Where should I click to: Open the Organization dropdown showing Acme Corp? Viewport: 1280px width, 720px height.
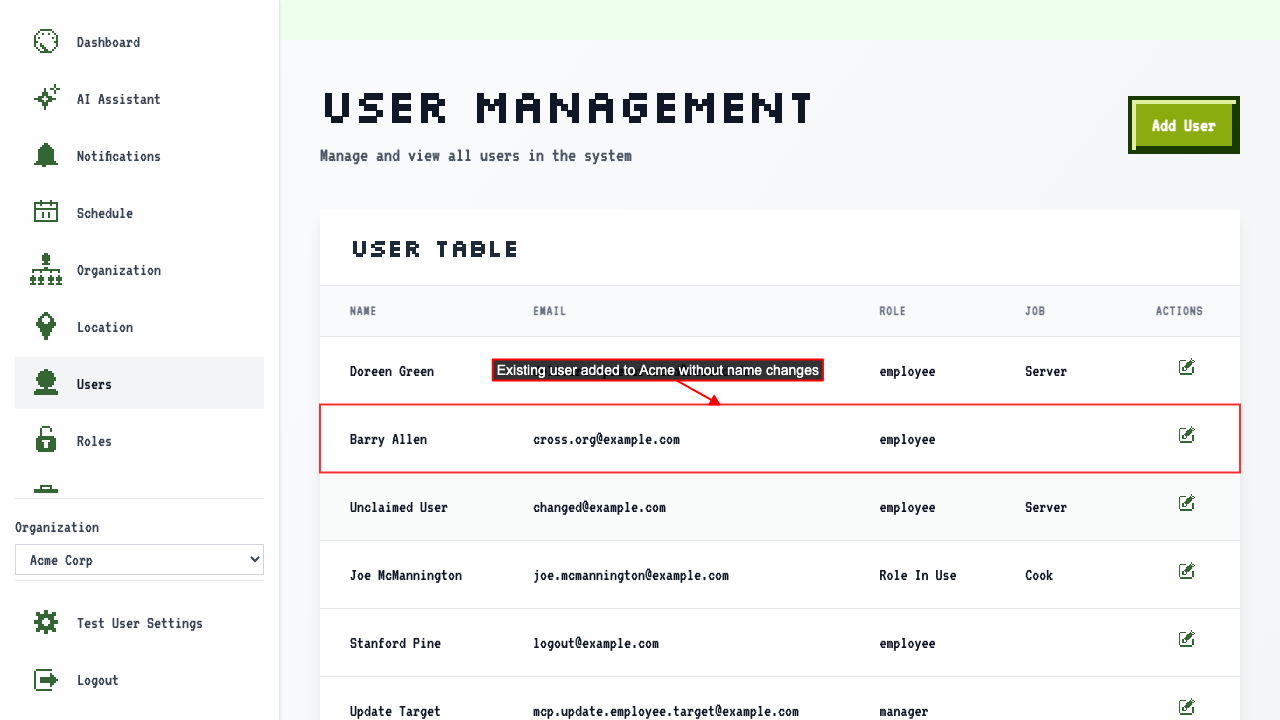[x=139, y=560]
